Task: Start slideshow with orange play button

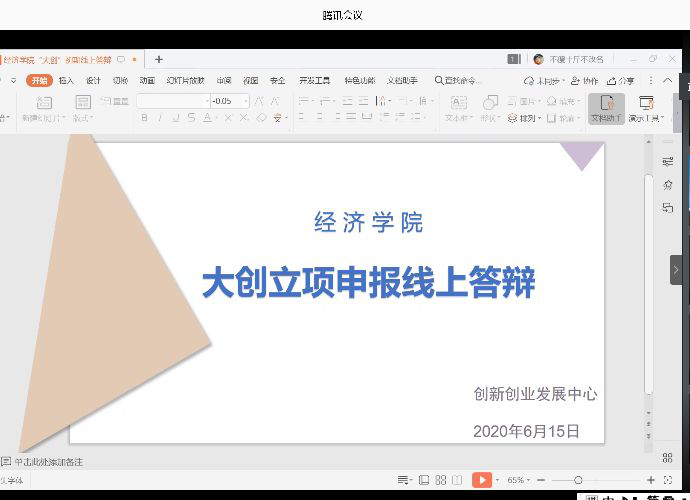Action: (481, 480)
